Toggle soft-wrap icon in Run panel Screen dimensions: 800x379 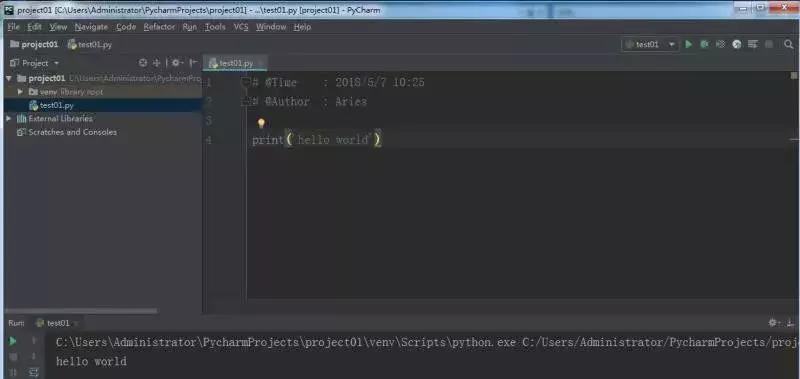point(34,372)
